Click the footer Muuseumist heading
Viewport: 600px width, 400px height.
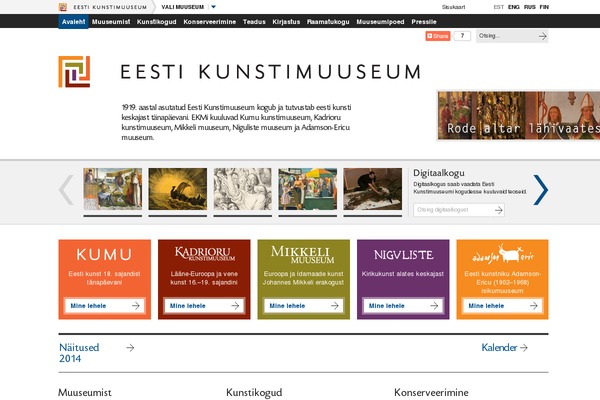click(x=85, y=392)
